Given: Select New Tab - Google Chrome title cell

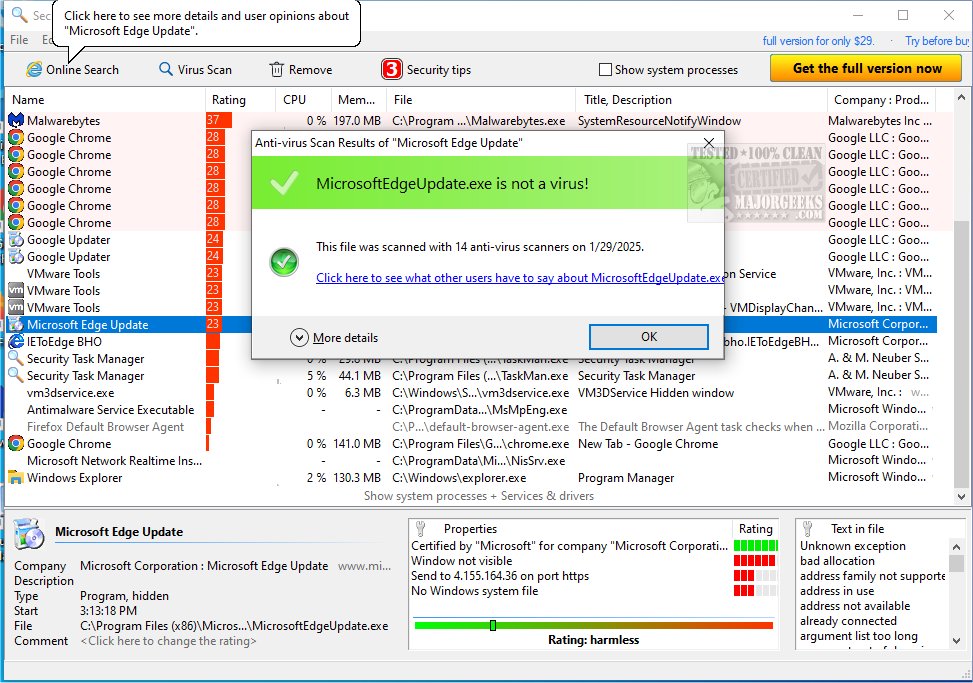Looking at the screenshot, I should click(x=648, y=444).
